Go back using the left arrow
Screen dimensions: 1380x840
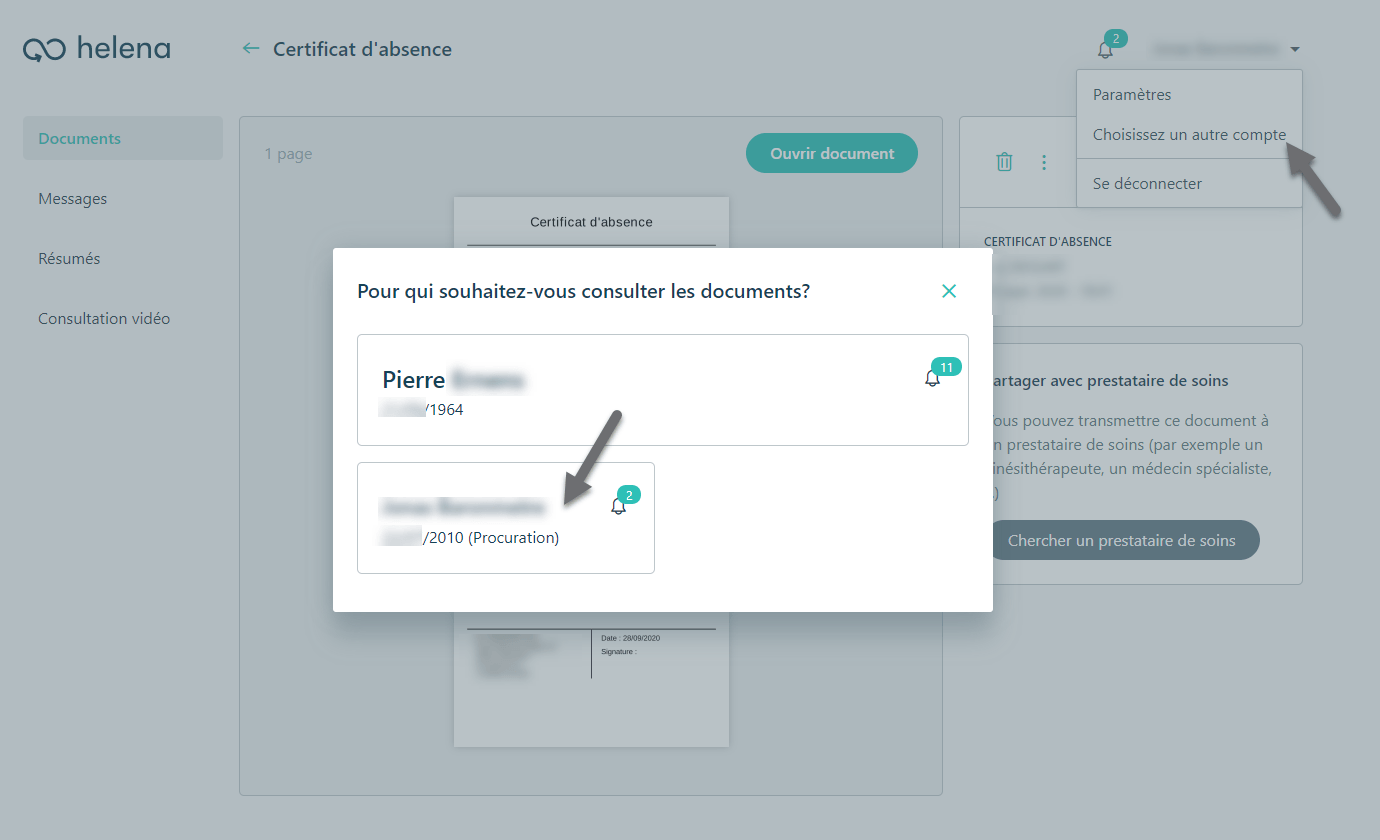click(251, 49)
